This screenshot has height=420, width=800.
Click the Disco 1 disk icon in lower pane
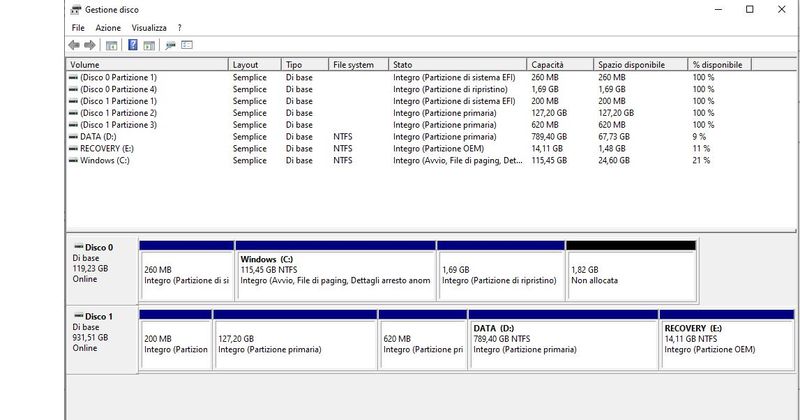79,316
